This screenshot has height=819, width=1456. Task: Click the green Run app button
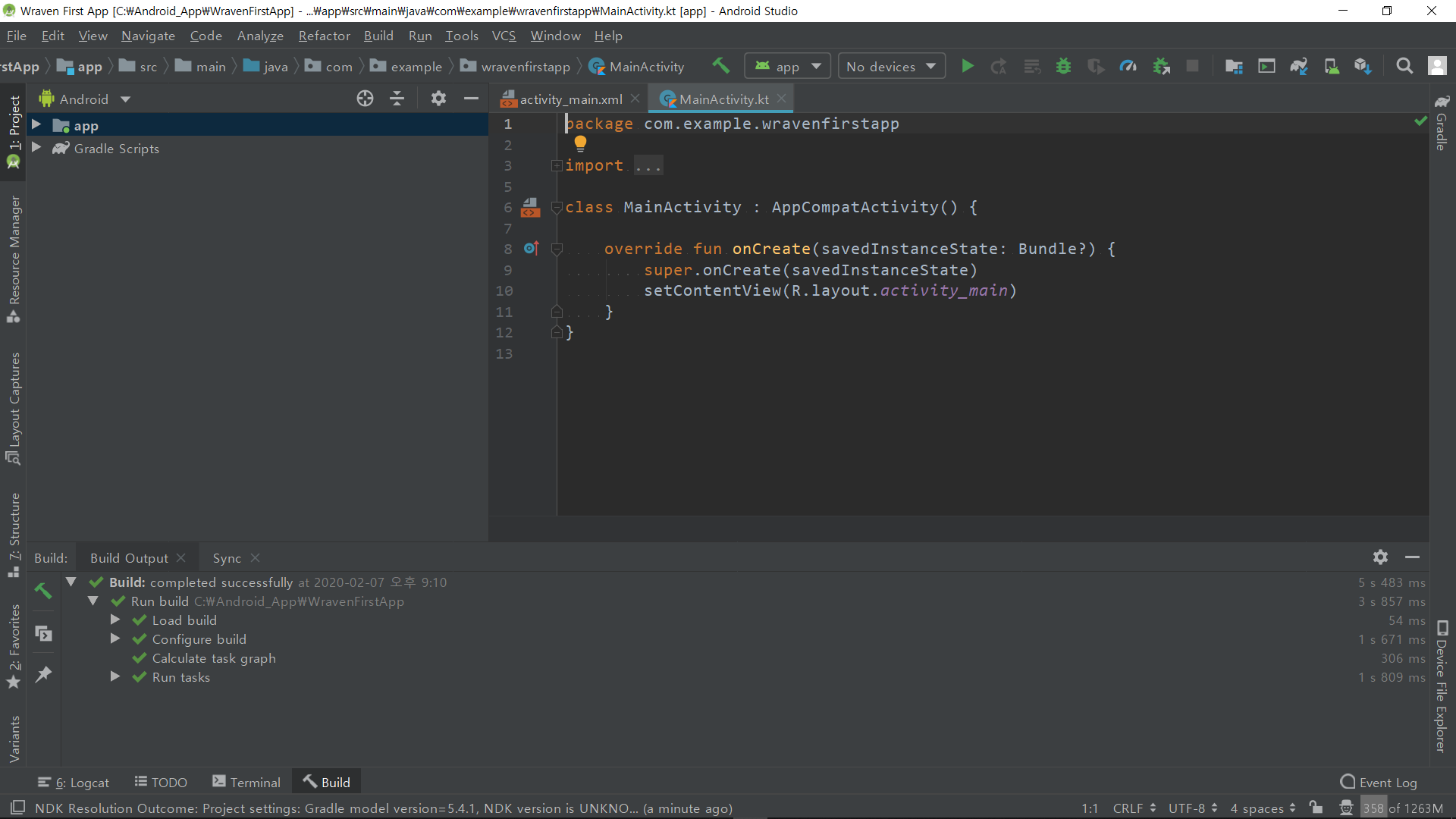click(x=967, y=67)
